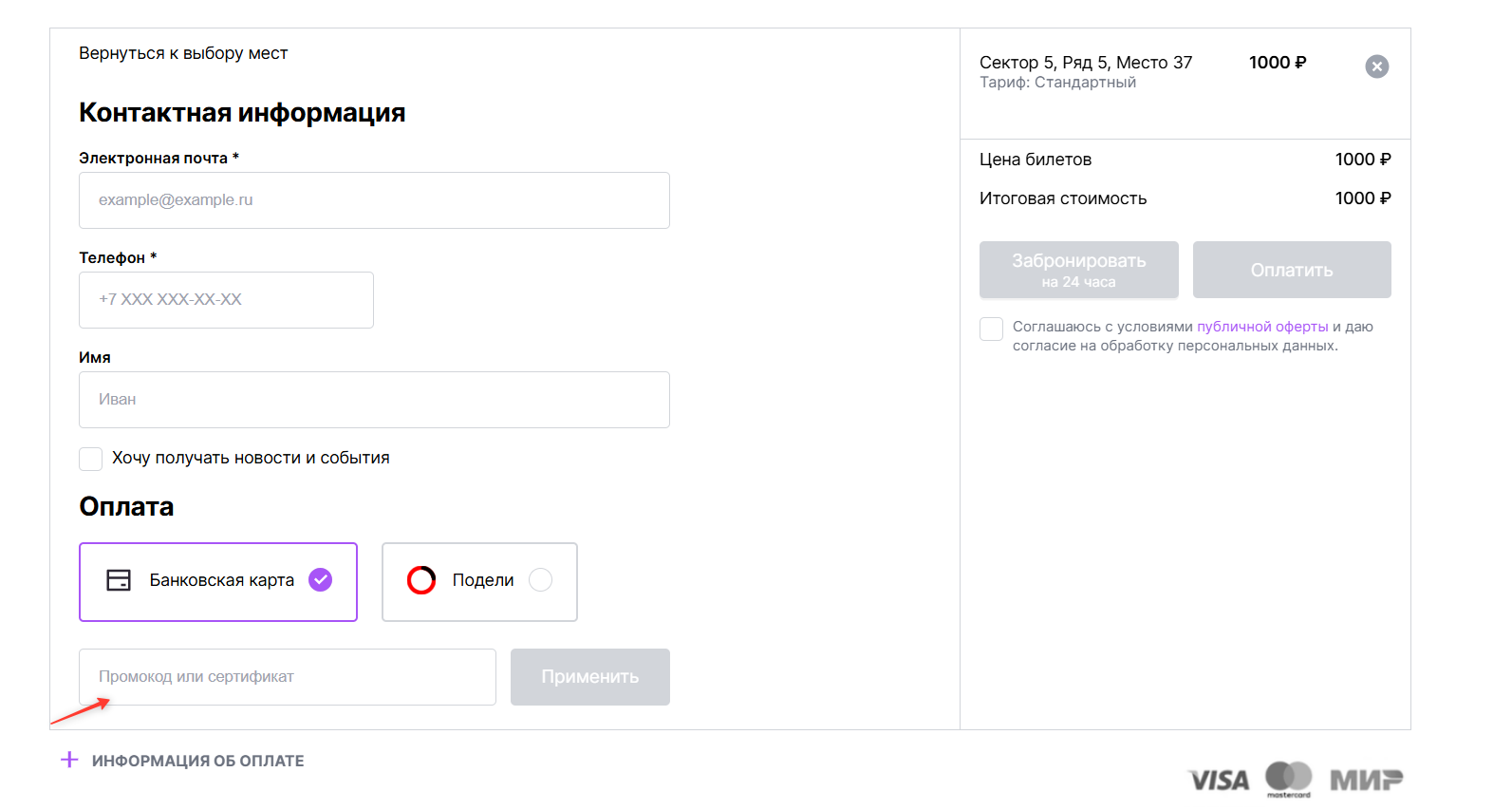
Task: Focus the Промокод или сертификат field
Action: pyautogui.click(x=288, y=677)
